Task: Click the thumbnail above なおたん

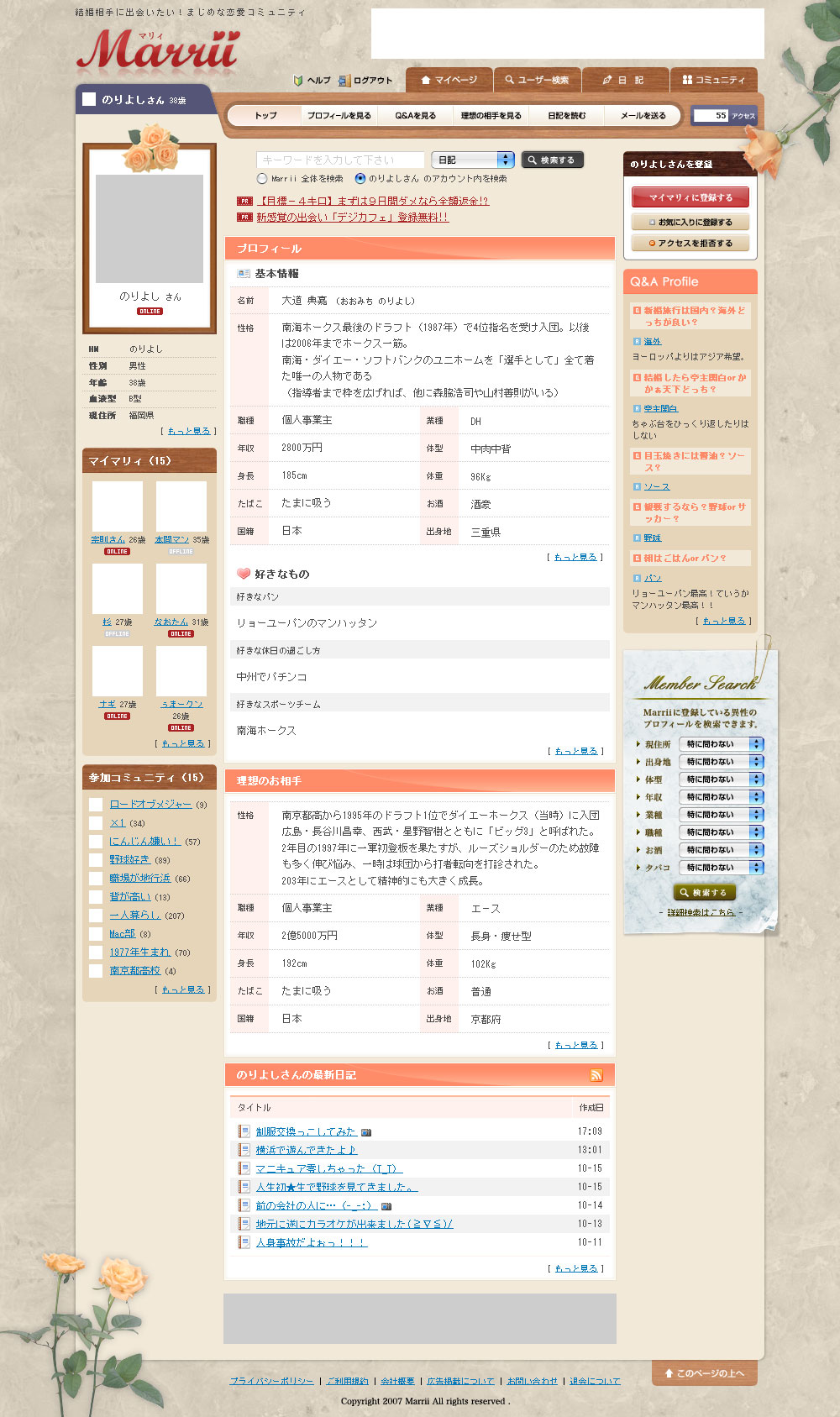Action: [181, 589]
